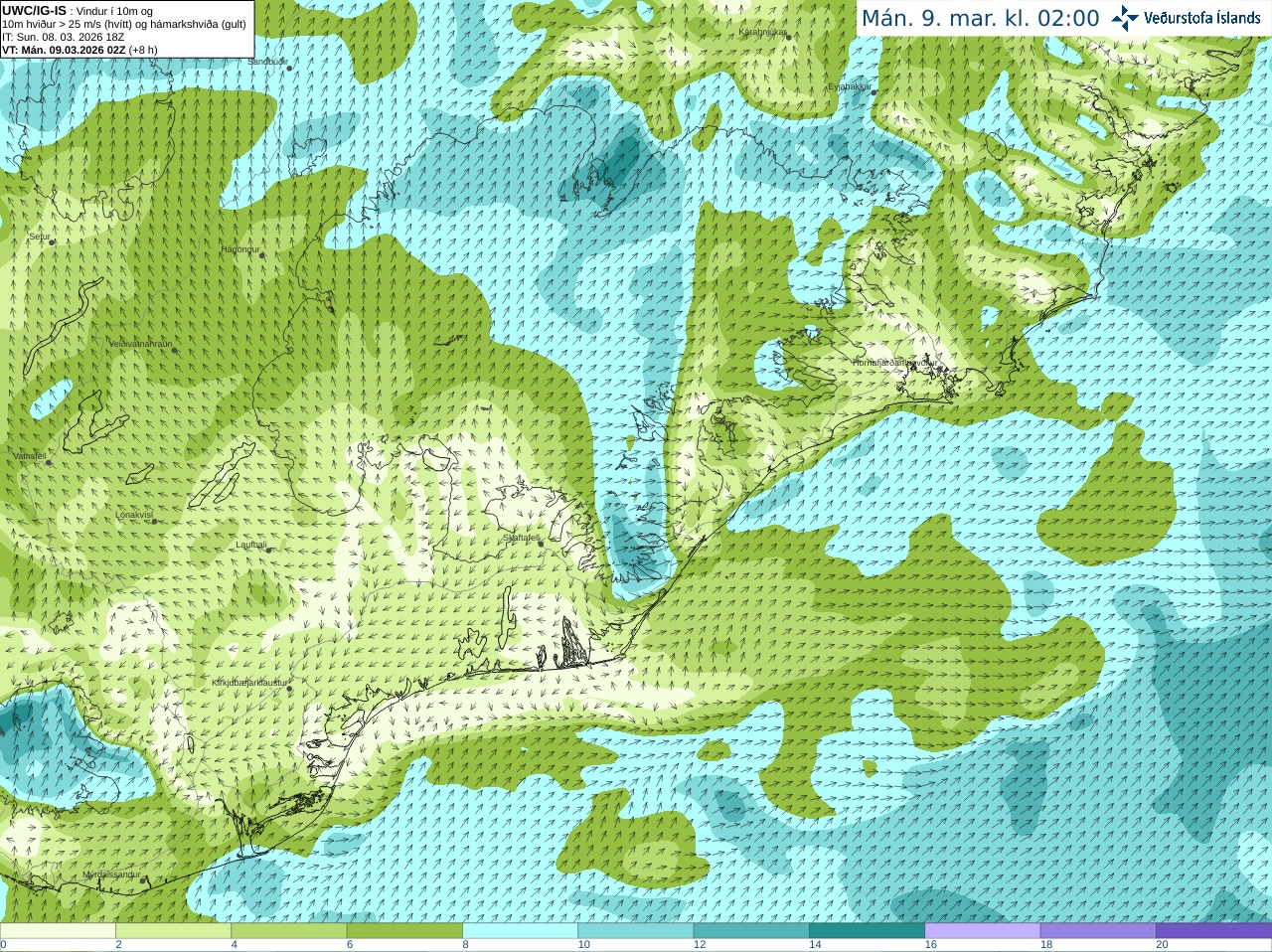Click the UWC/IG-IS model name in the legend box
The image size is (1272, 952).
click(35, 10)
